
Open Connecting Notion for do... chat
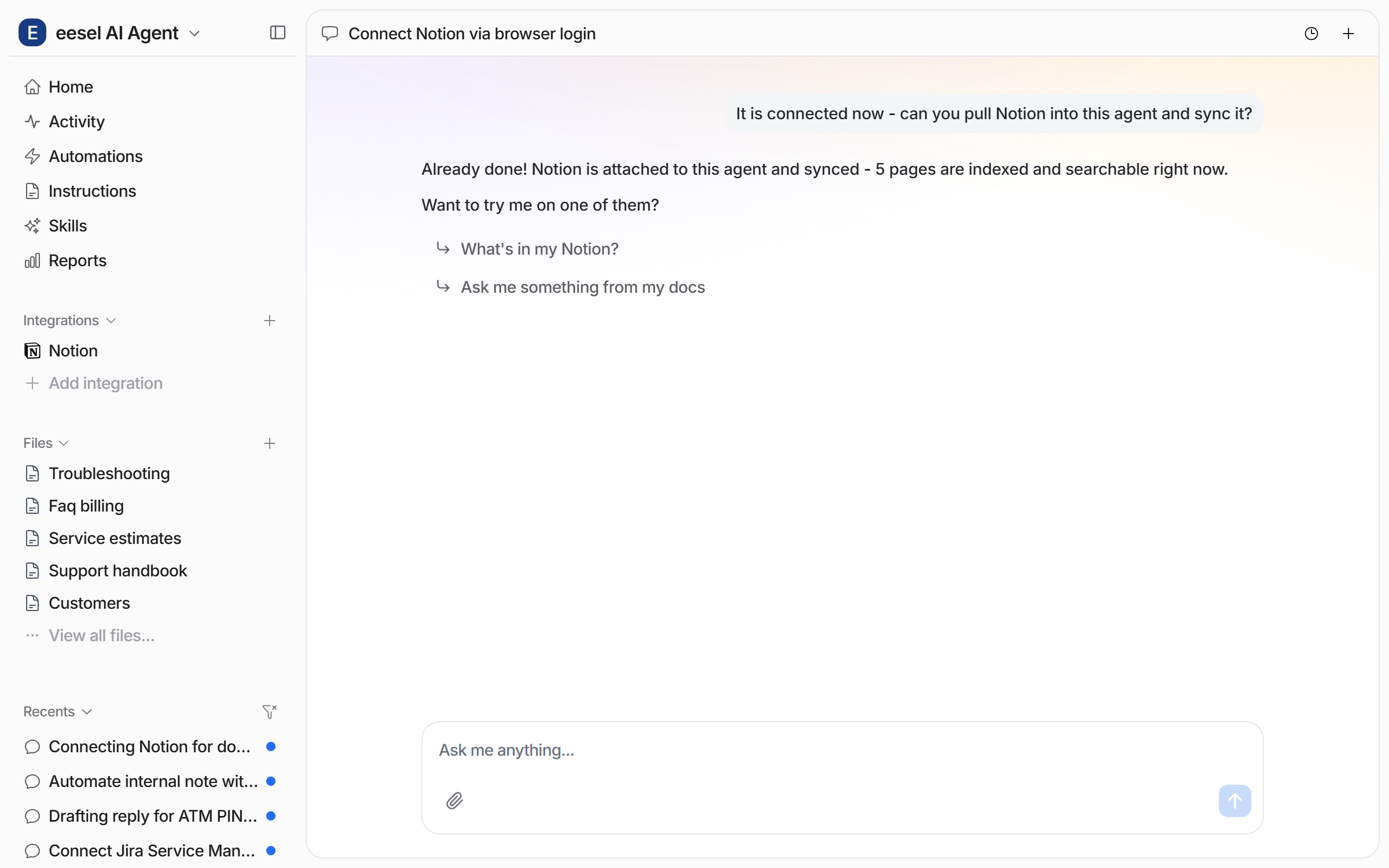click(150, 746)
